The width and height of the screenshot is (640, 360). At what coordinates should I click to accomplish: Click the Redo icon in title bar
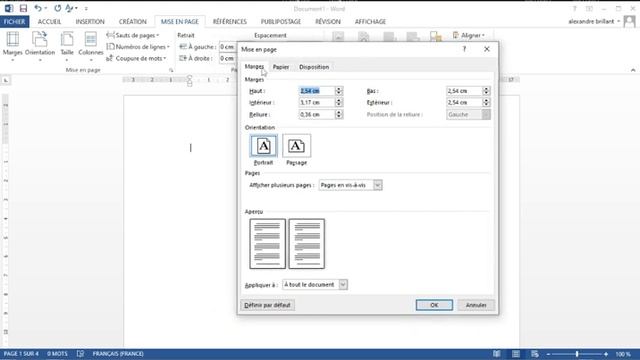pos(58,8)
